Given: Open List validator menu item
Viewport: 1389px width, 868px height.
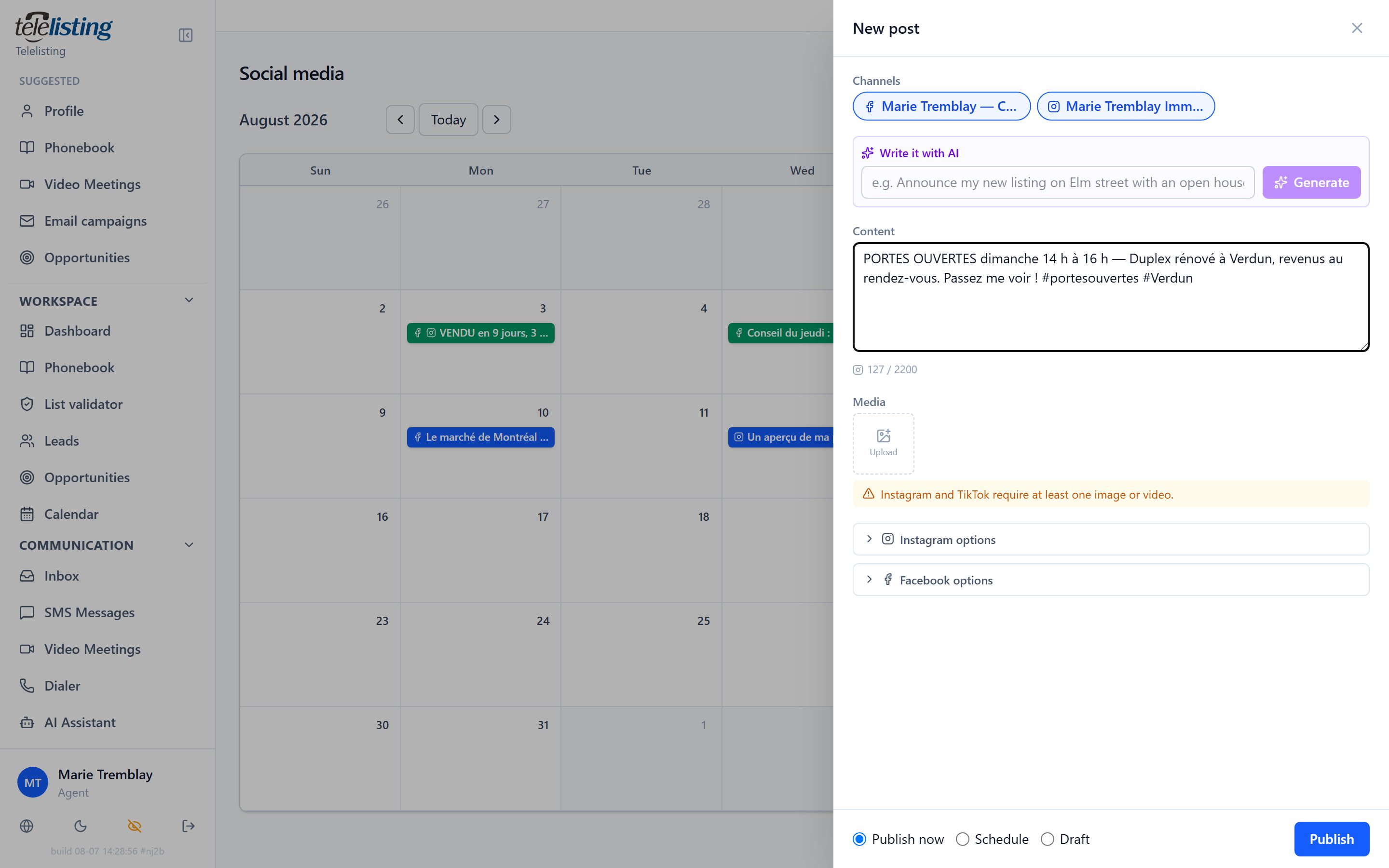Looking at the screenshot, I should [x=84, y=404].
